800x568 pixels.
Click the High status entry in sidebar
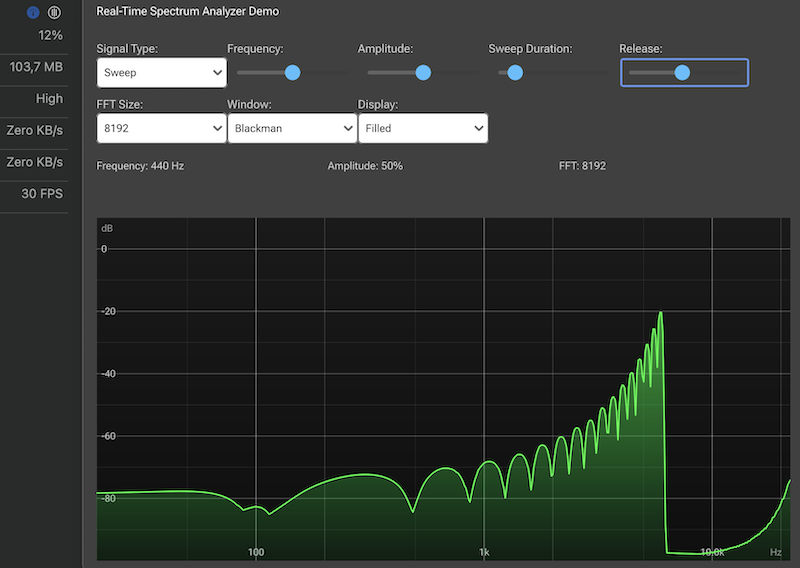(49, 98)
